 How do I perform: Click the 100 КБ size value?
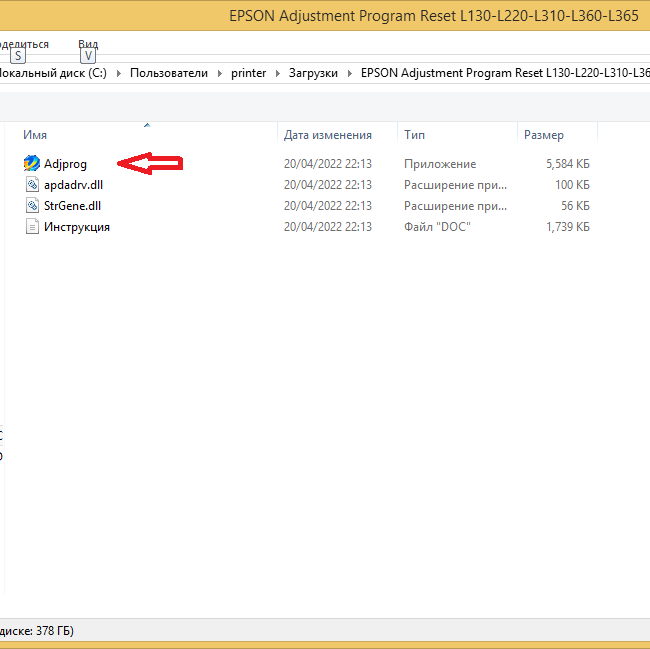pyautogui.click(x=572, y=184)
